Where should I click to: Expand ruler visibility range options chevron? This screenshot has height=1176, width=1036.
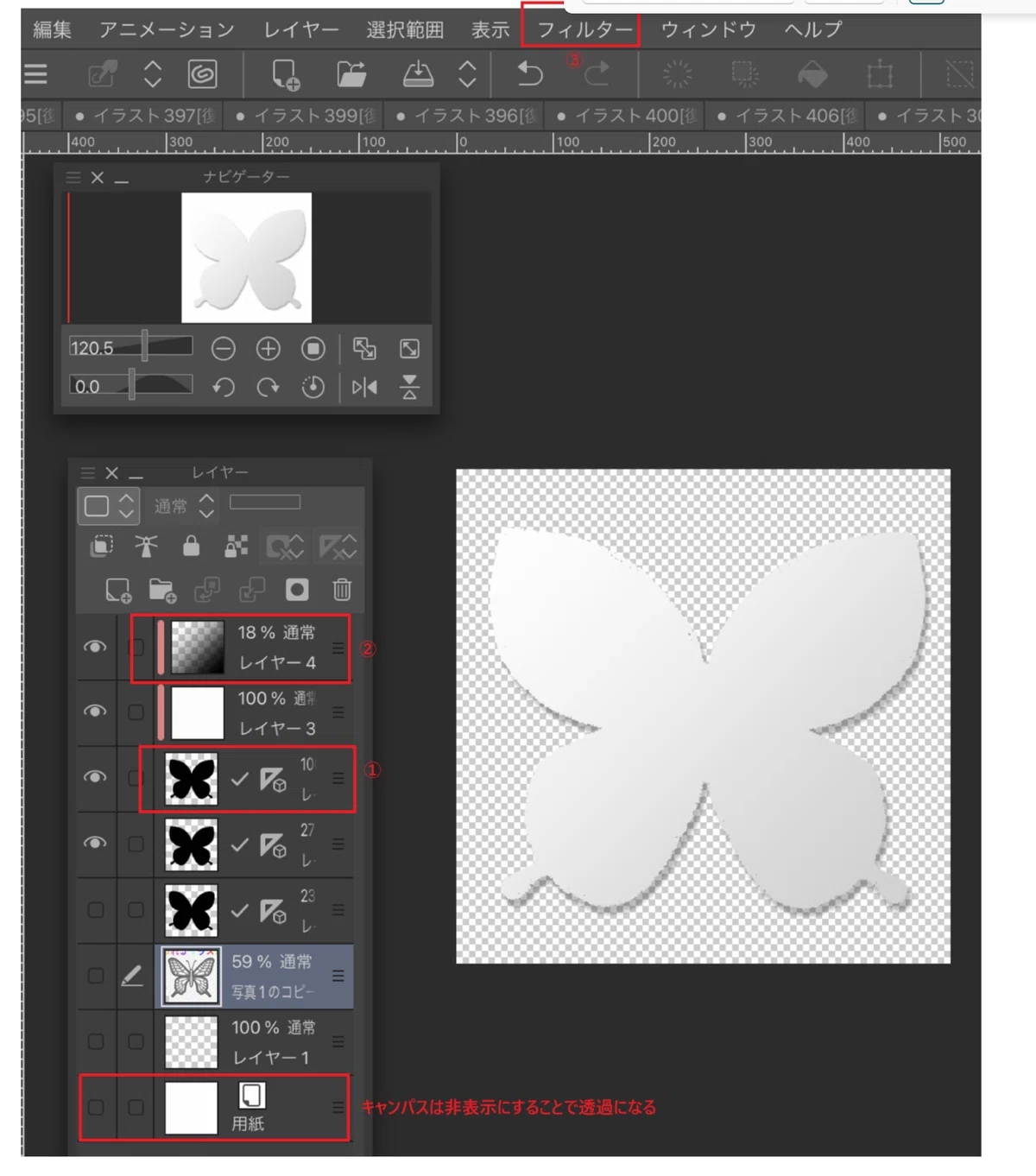pos(350,546)
